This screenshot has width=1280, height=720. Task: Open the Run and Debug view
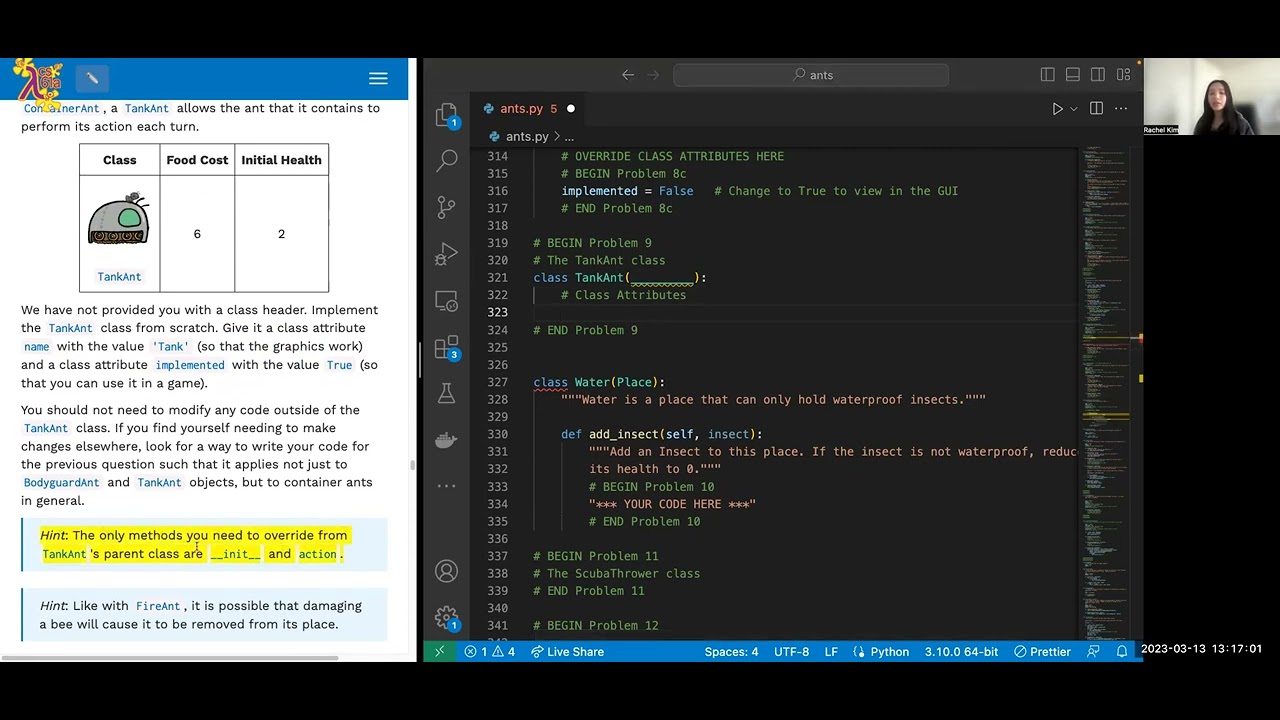446,255
